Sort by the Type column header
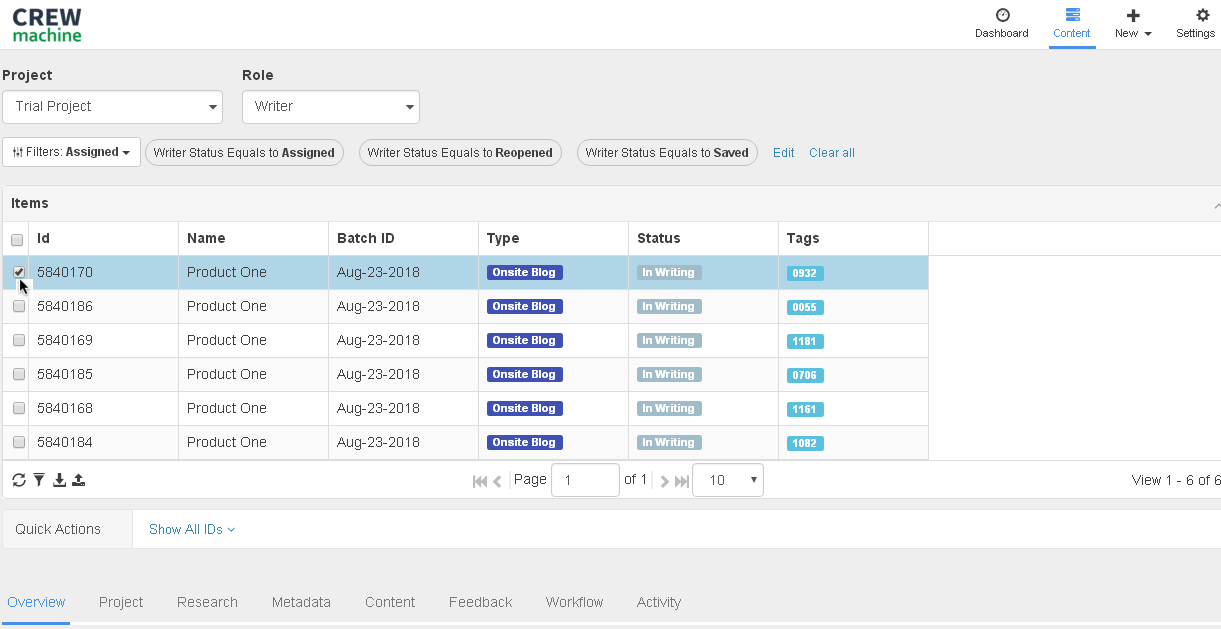The width and height of the screenshot is (1221, 629). [554, 238]
